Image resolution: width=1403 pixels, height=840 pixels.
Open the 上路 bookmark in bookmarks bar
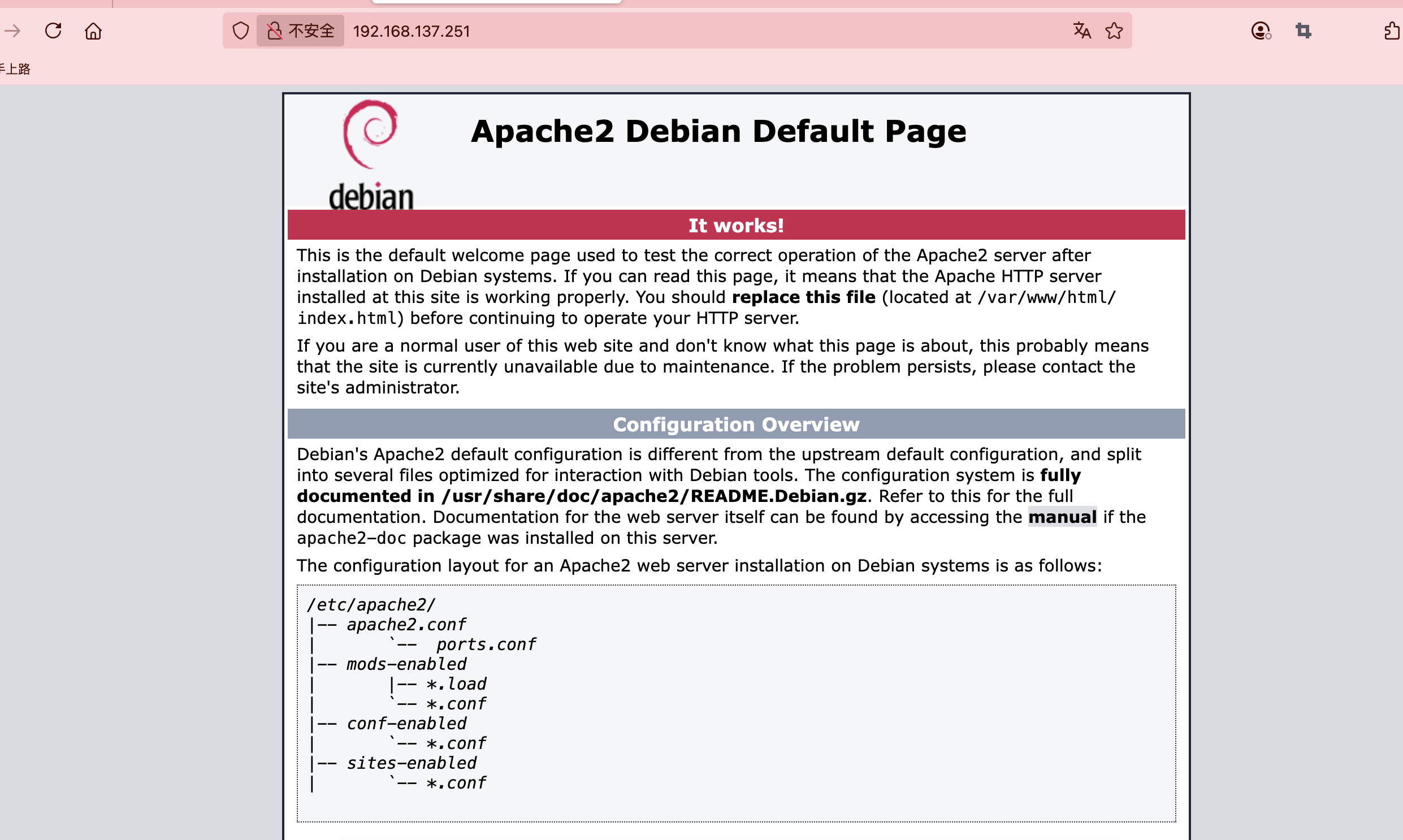click(15, 69)
